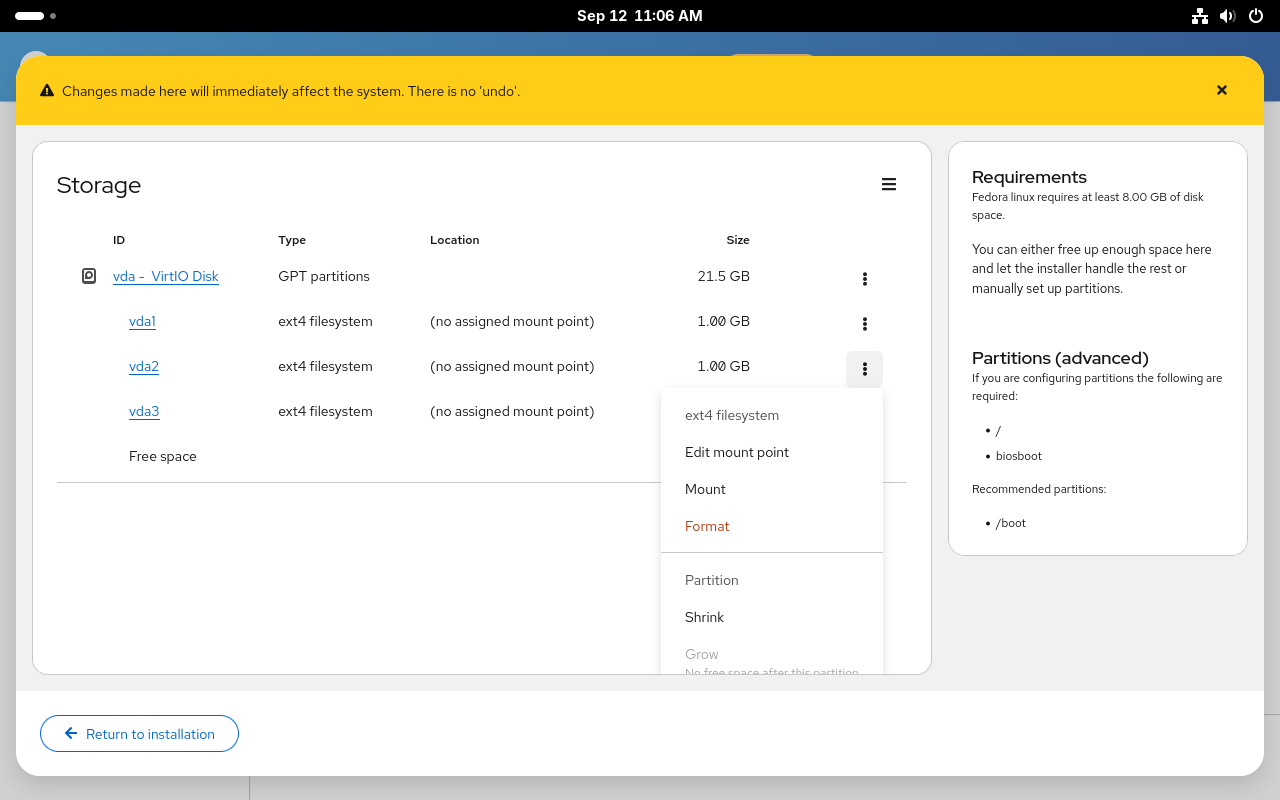Click the ID column header

119,240
